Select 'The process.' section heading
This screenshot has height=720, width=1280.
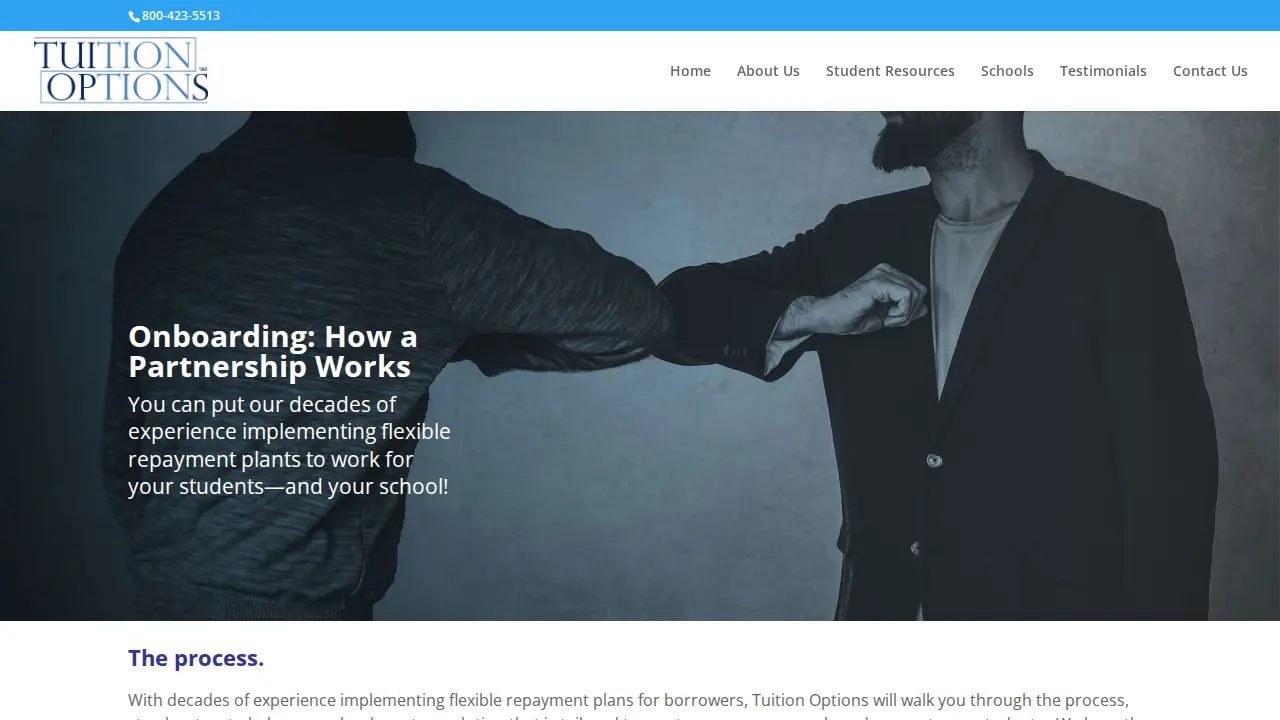196,658
